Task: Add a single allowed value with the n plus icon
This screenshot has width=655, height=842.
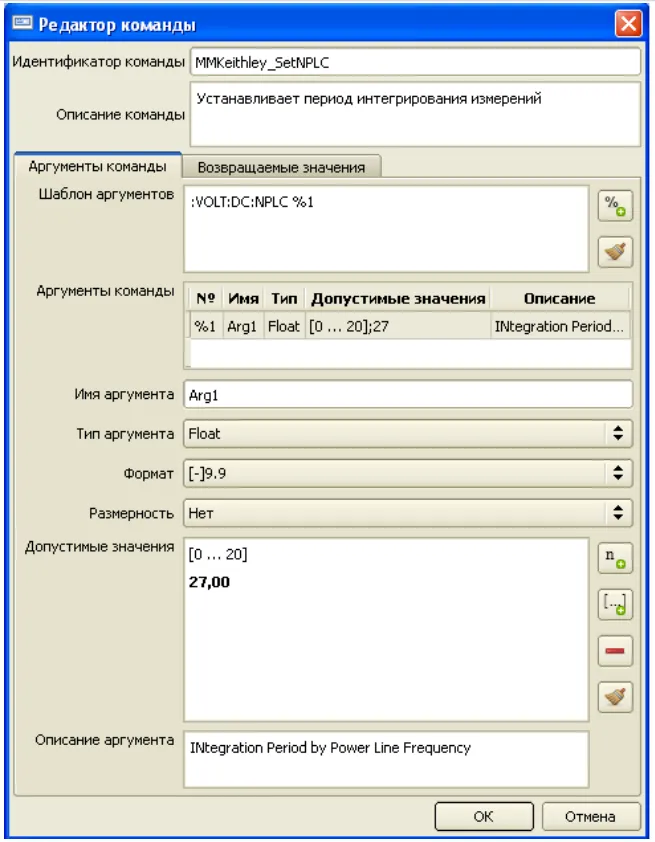Action: pyautogui.click(x=615, y=558)
